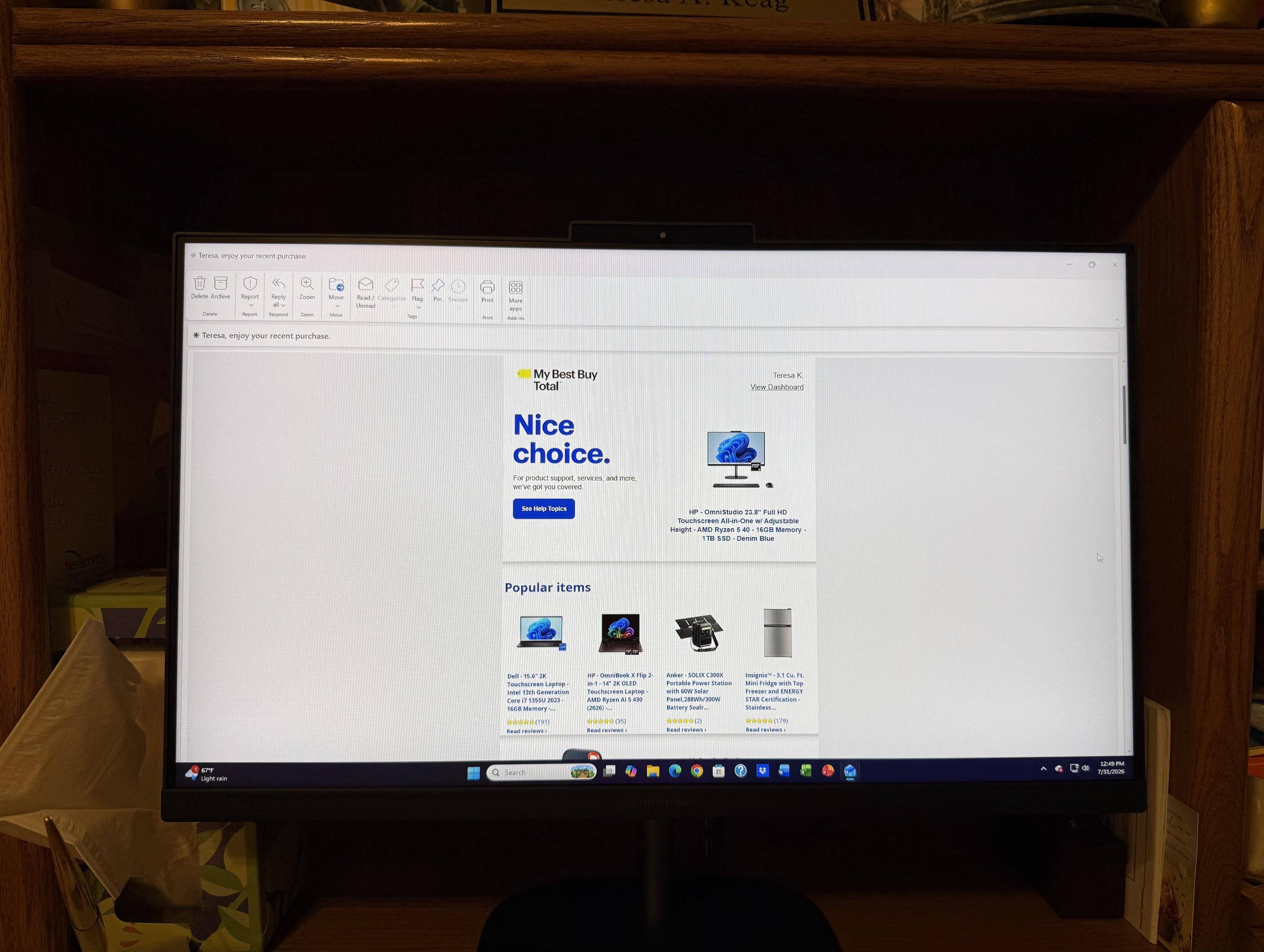Show hidden system tray icons
Viewport: 1264px width, 952px height.
[1044, 769]
